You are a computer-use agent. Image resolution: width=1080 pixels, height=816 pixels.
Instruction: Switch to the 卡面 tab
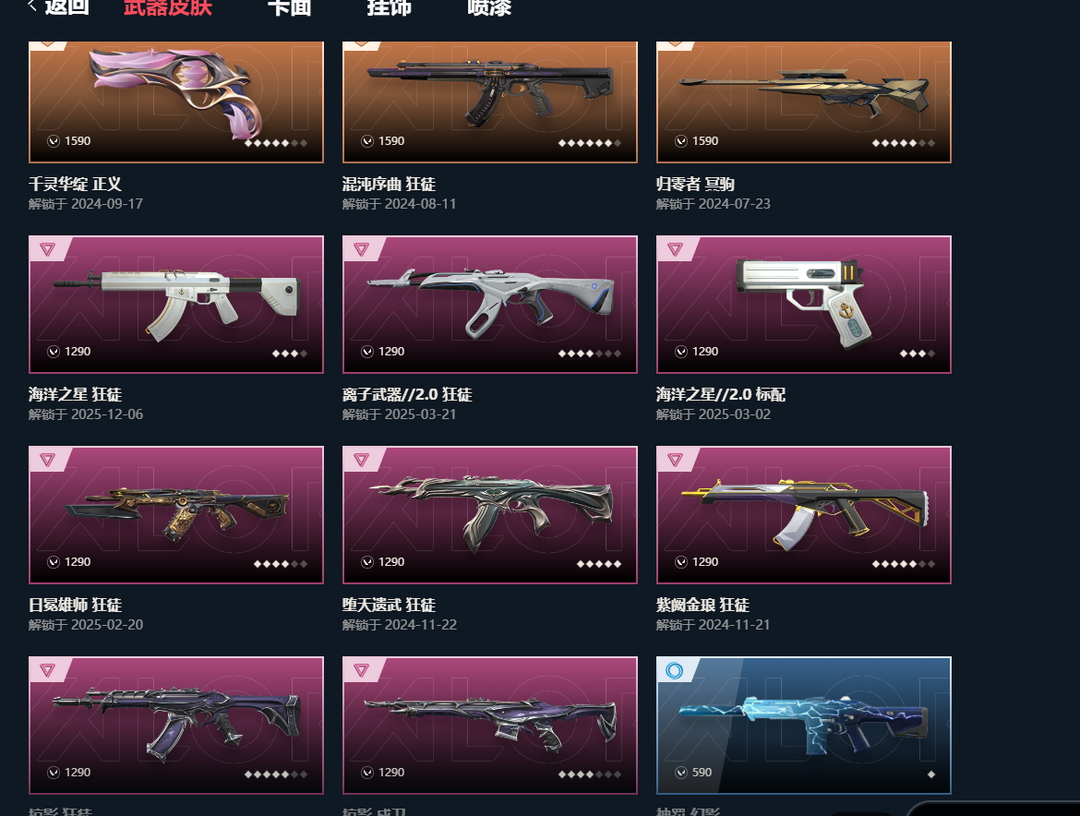click(x=289, y=8)
